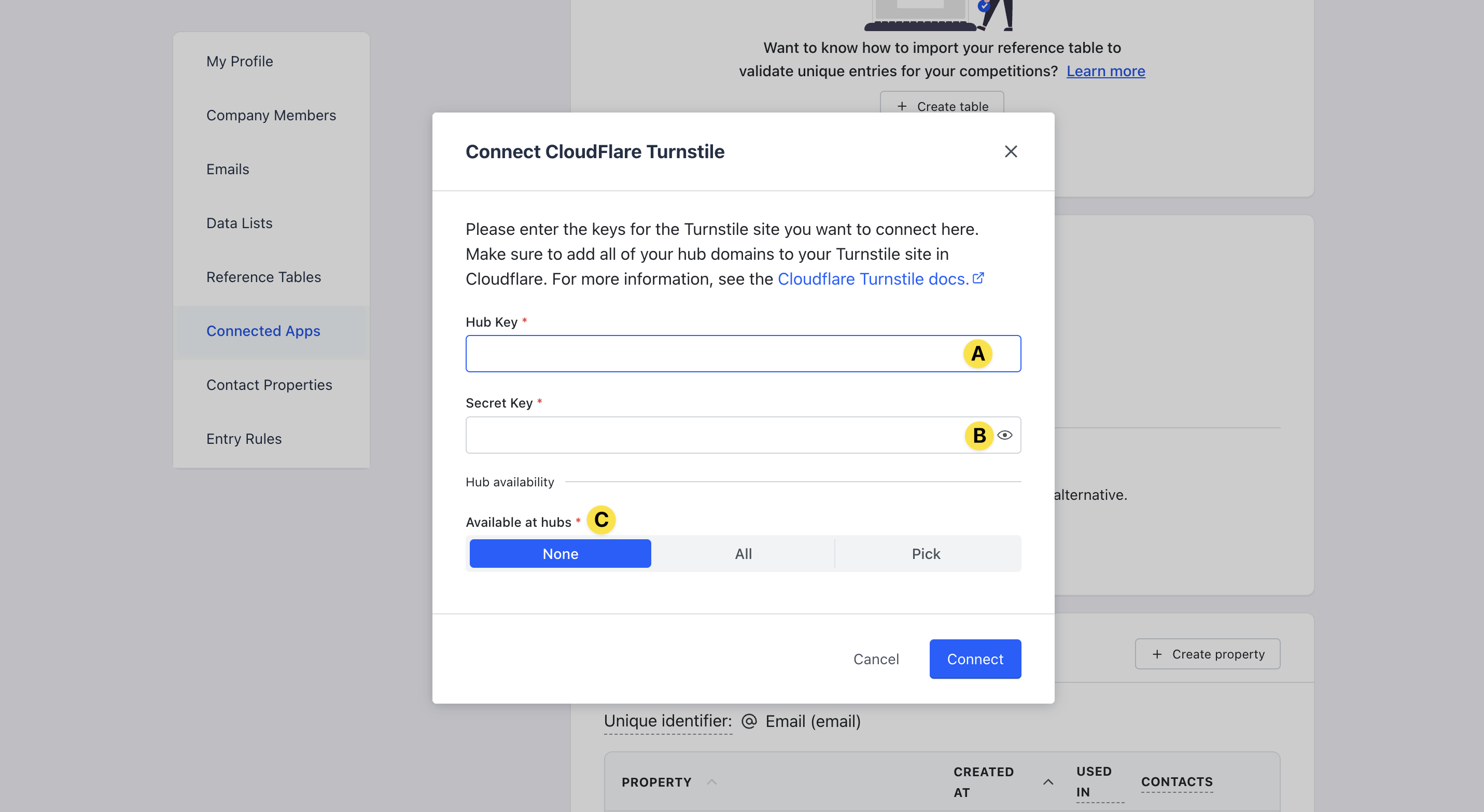Open Cloudflare Turnstile docs external link icon
1484x812 pixels.
point(978,278)
